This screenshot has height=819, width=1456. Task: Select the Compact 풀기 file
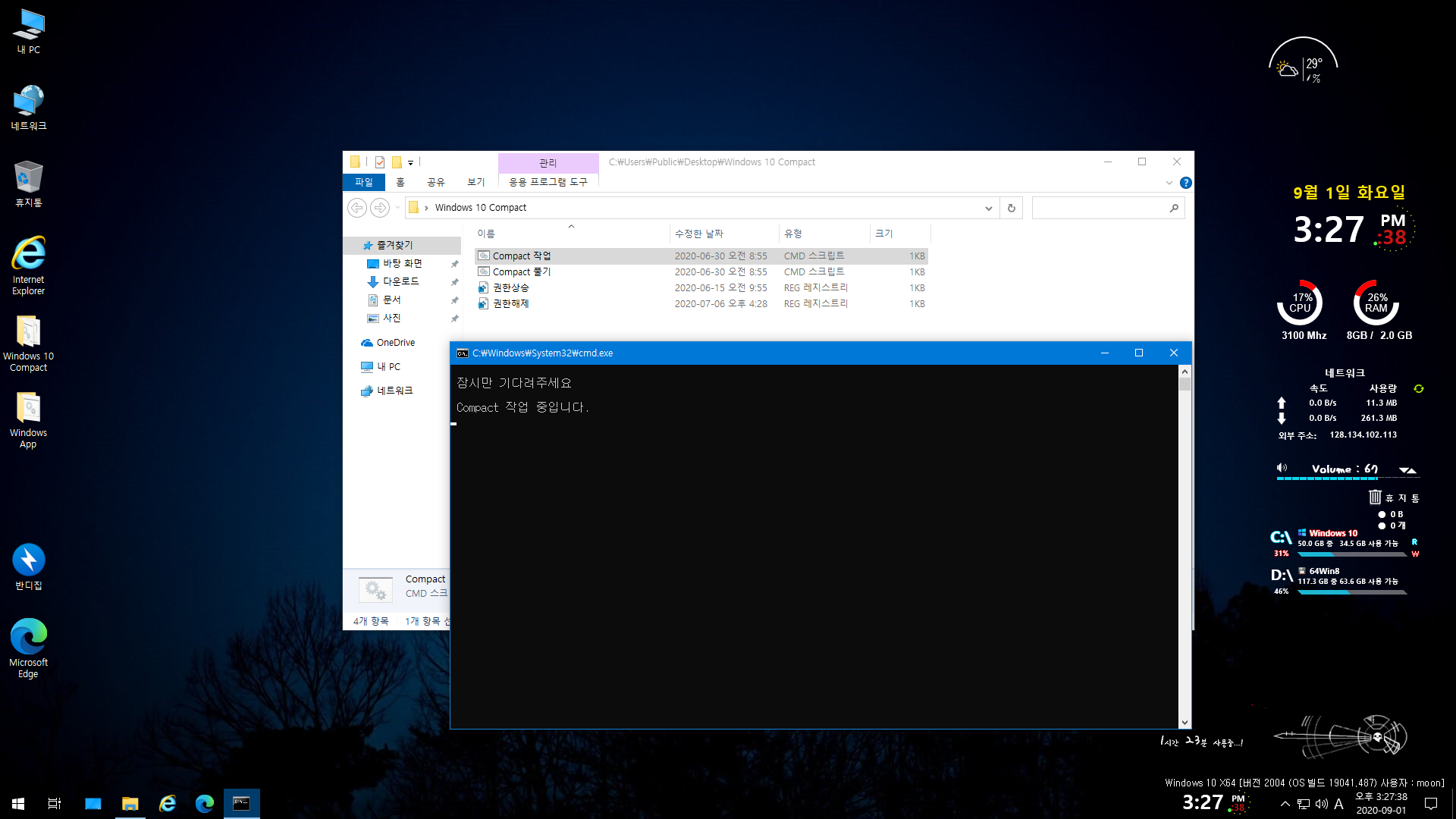[701, 272]
